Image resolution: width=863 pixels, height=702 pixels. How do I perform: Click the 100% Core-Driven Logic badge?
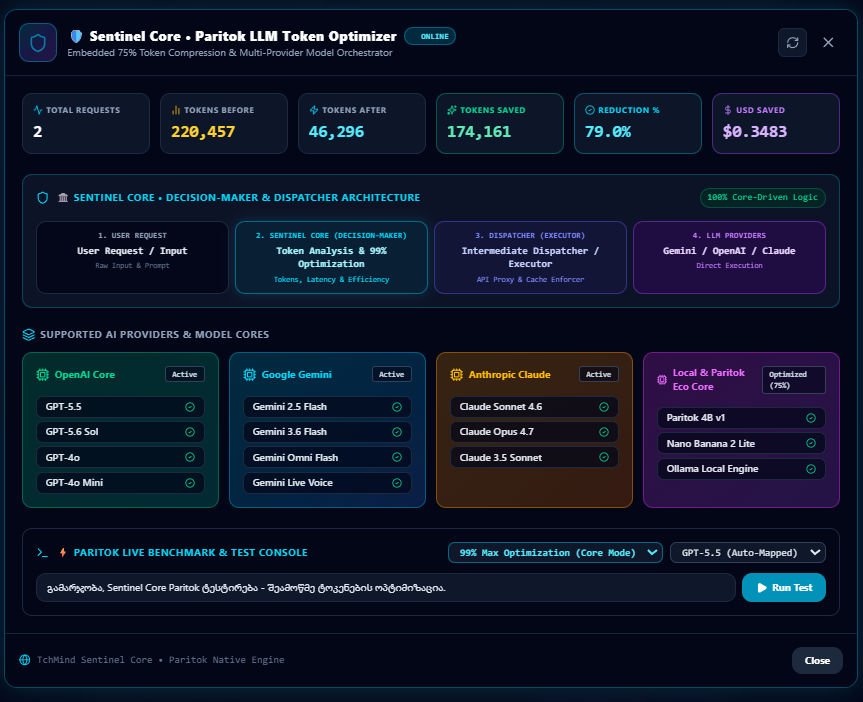point(763,198)
